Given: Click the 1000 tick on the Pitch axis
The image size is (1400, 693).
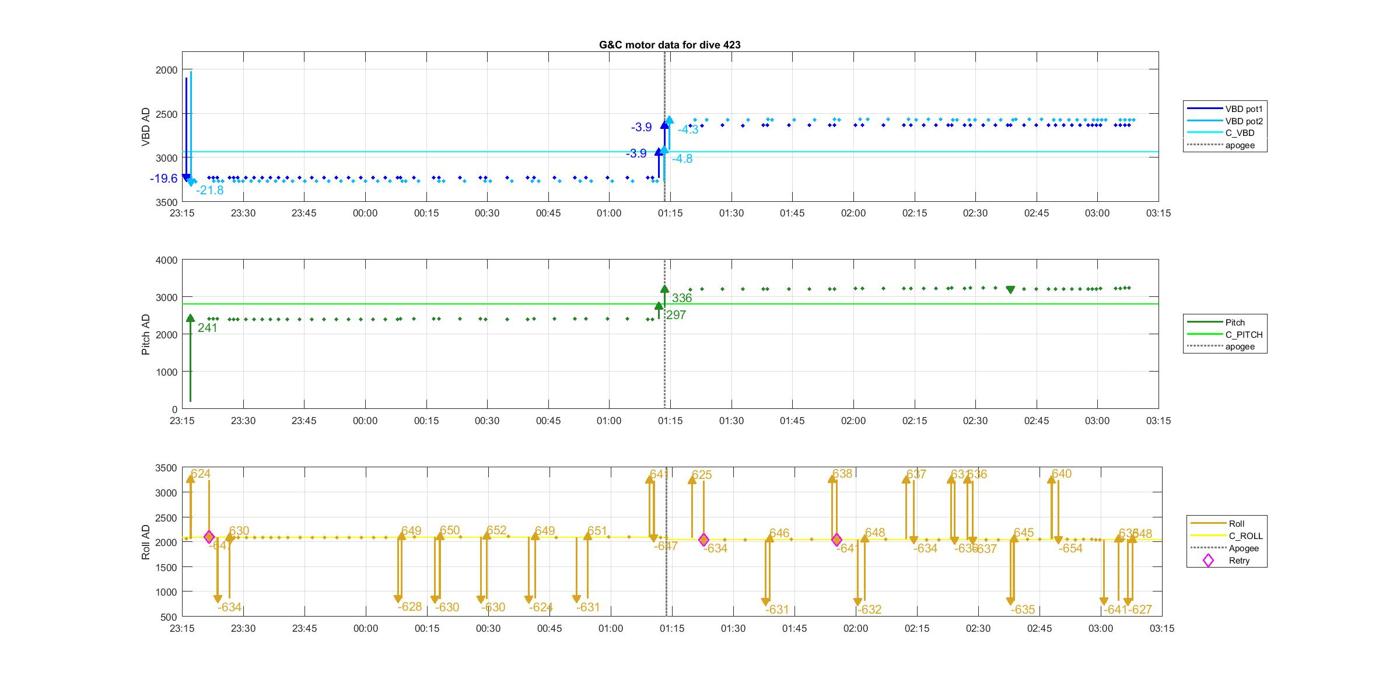Looking at the screenshot, I should pyautogui.click(x=165, y=372).
